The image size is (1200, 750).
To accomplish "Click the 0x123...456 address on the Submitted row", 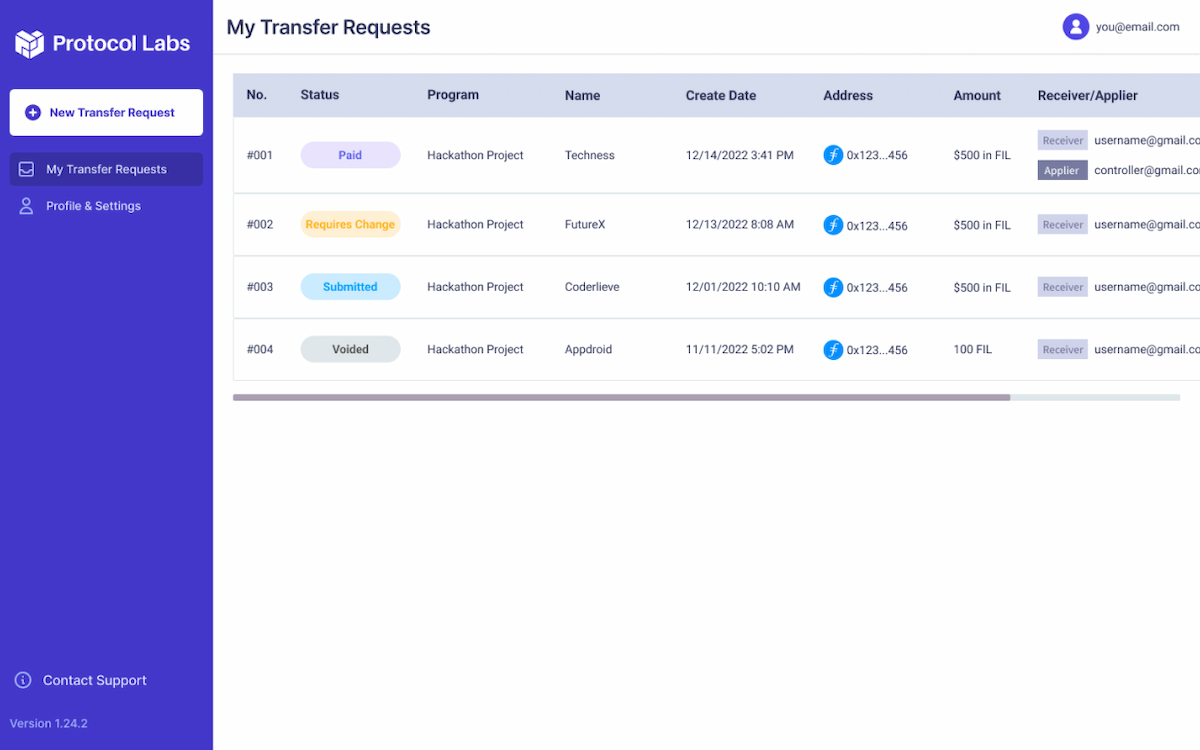I will point(875,287).
